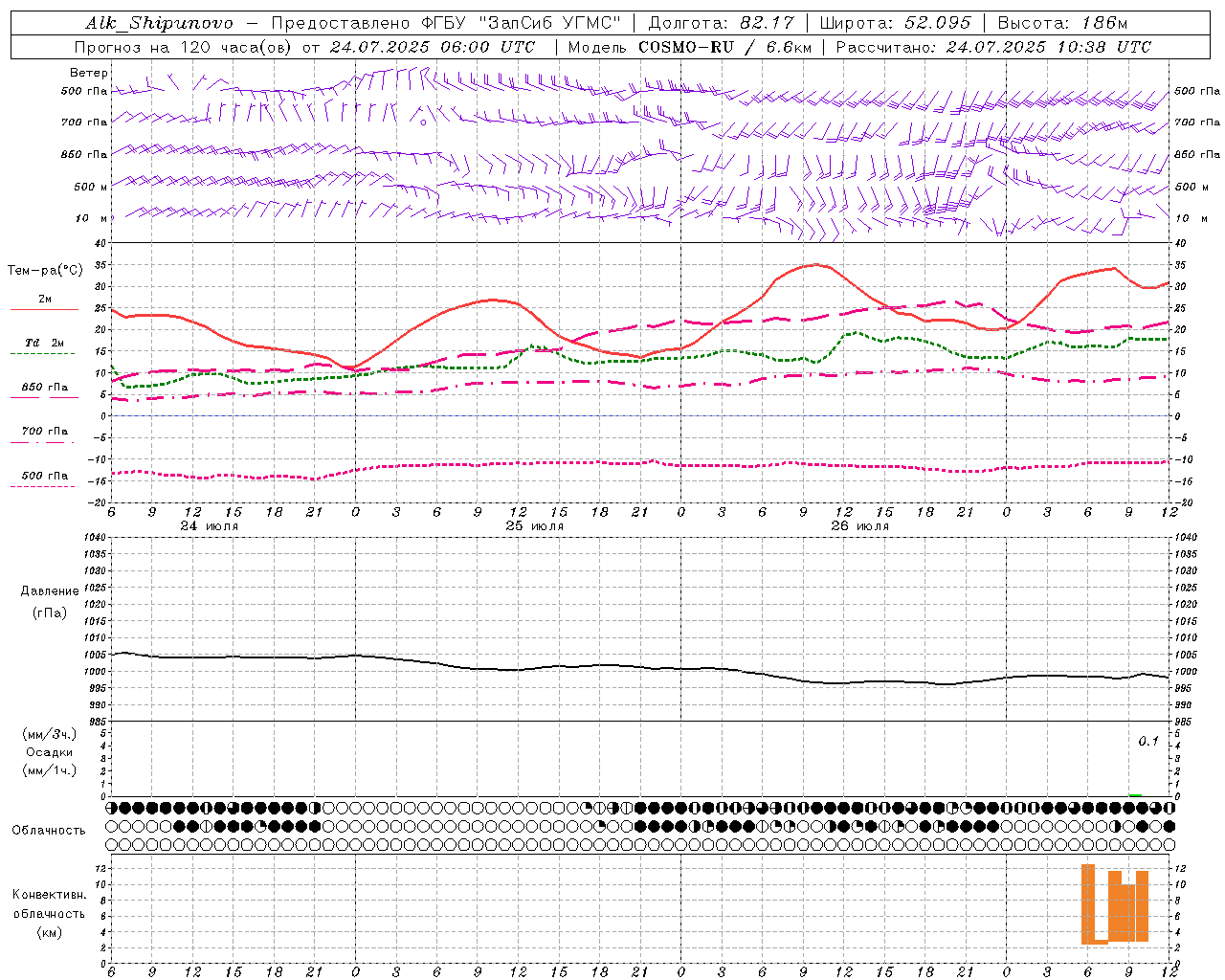This screenshot has width=1225, height=980.
Task: Select the 'Высота: 186м' altitude field
Action: (1062, 23)
